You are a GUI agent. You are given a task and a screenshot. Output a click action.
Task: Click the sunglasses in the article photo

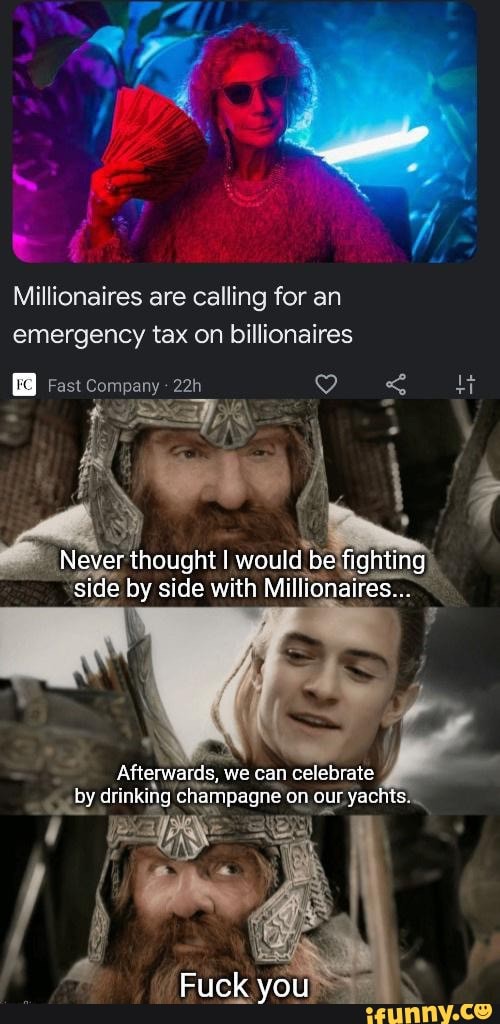coord(255,90)
